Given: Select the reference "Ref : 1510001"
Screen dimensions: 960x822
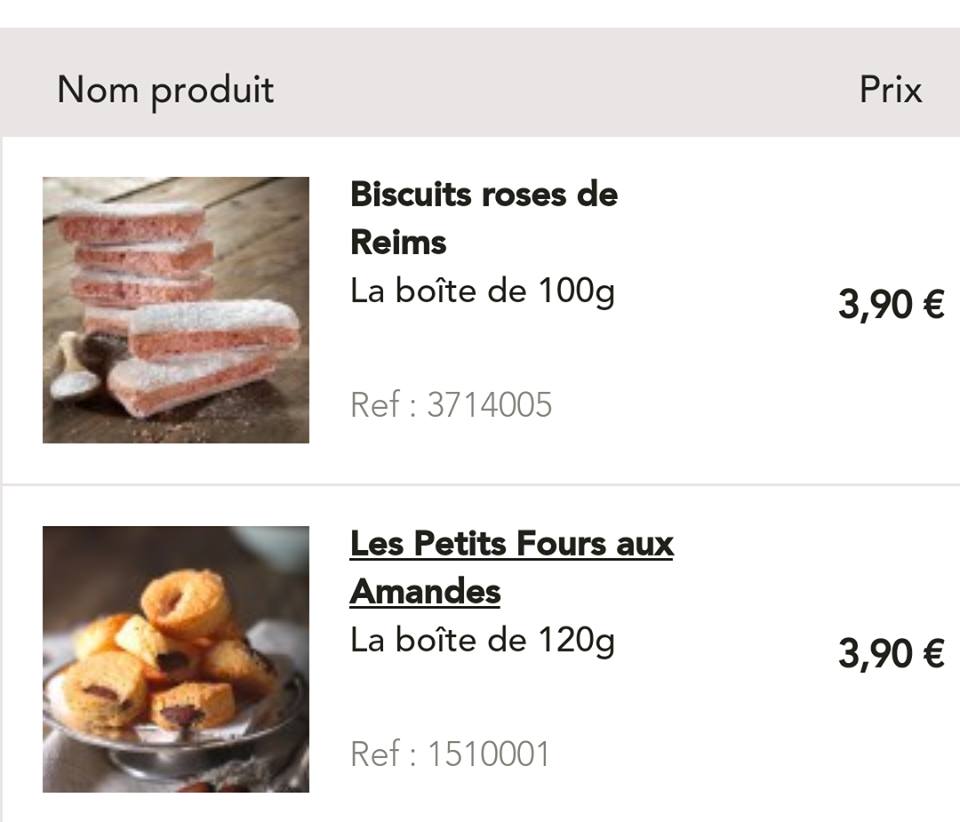Looking at the screenshot, I should point(450,754).
